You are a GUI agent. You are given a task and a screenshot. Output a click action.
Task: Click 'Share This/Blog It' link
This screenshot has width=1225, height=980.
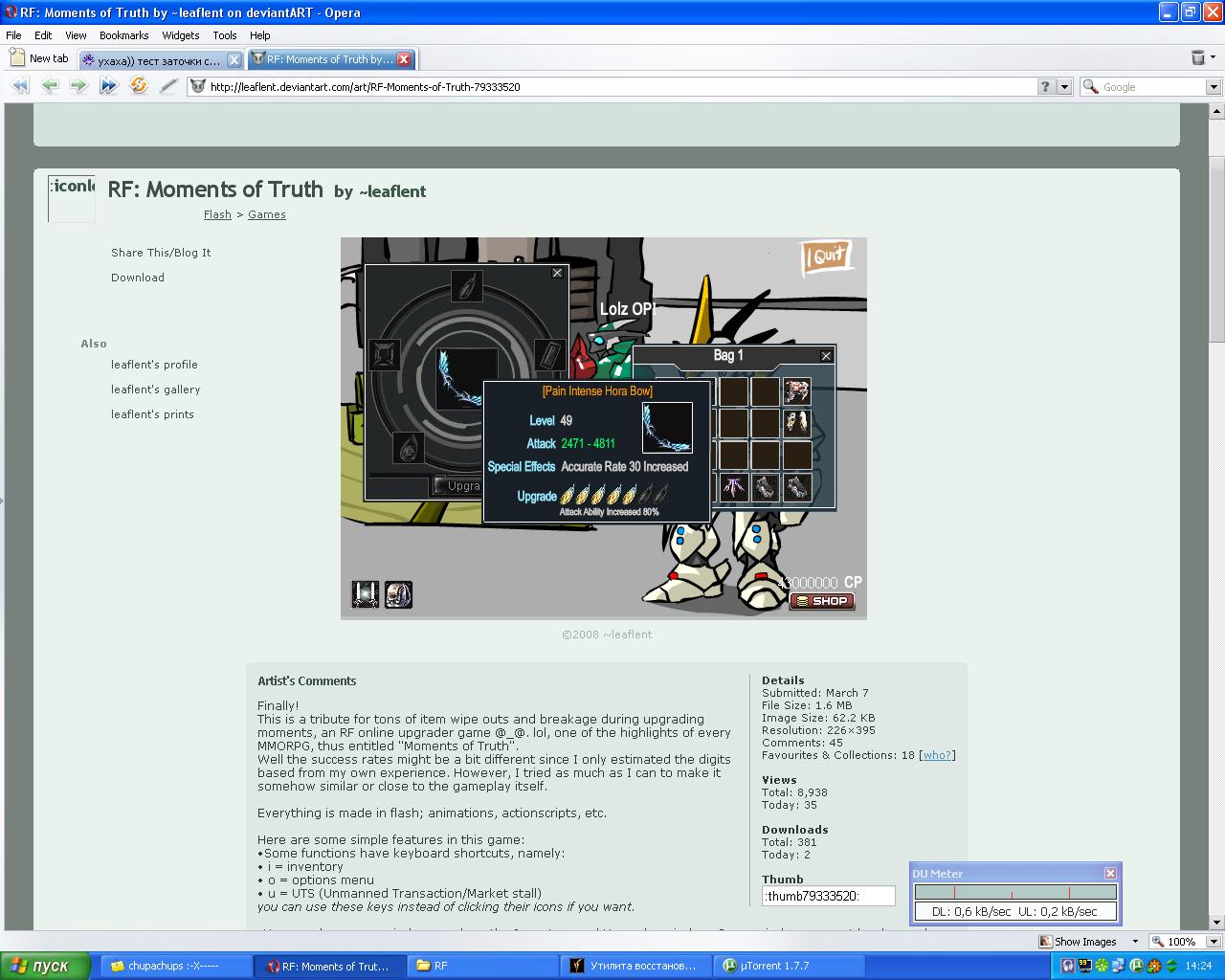[x=161, y=253]
